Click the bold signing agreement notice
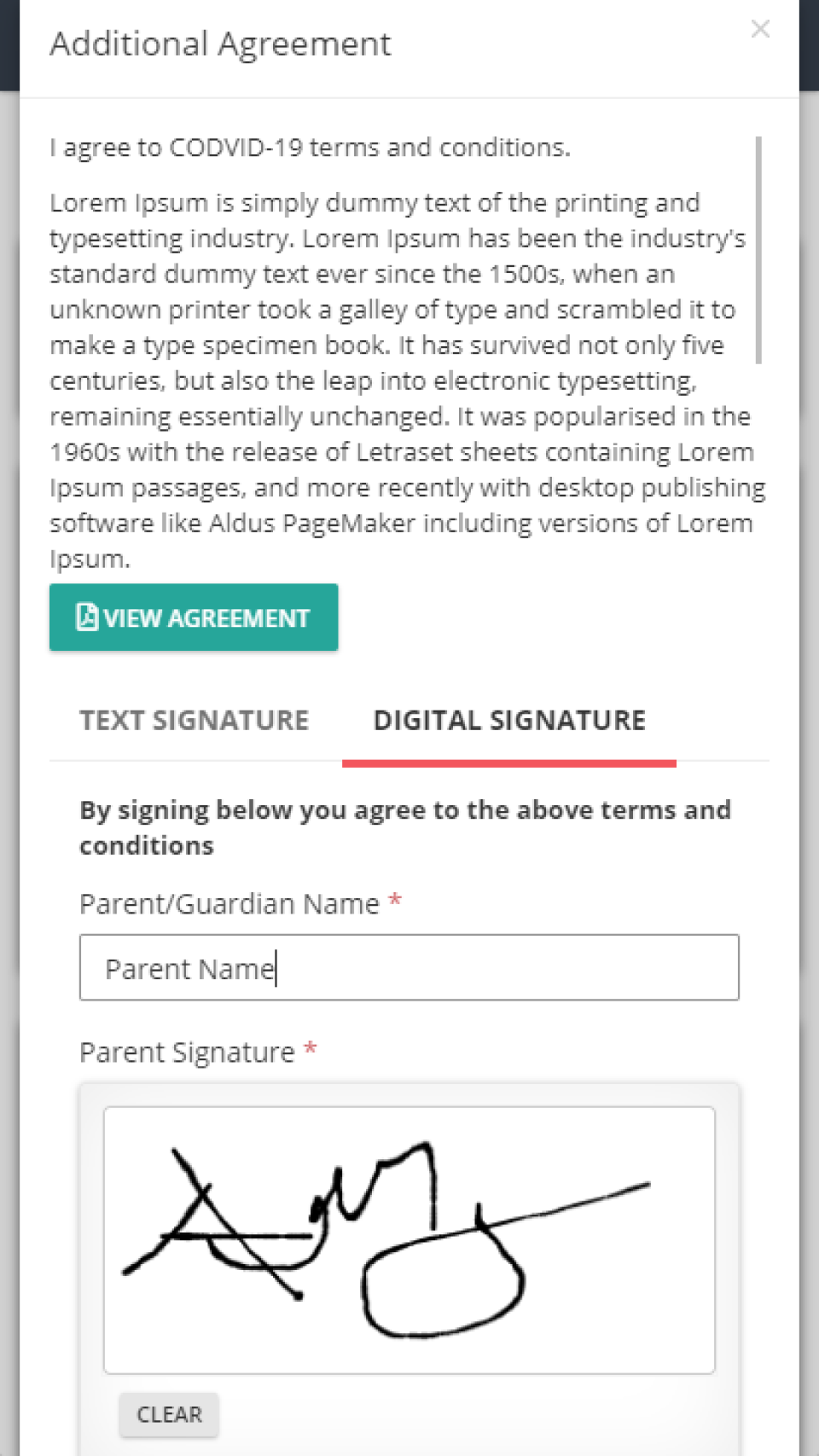 coord(405,827)
